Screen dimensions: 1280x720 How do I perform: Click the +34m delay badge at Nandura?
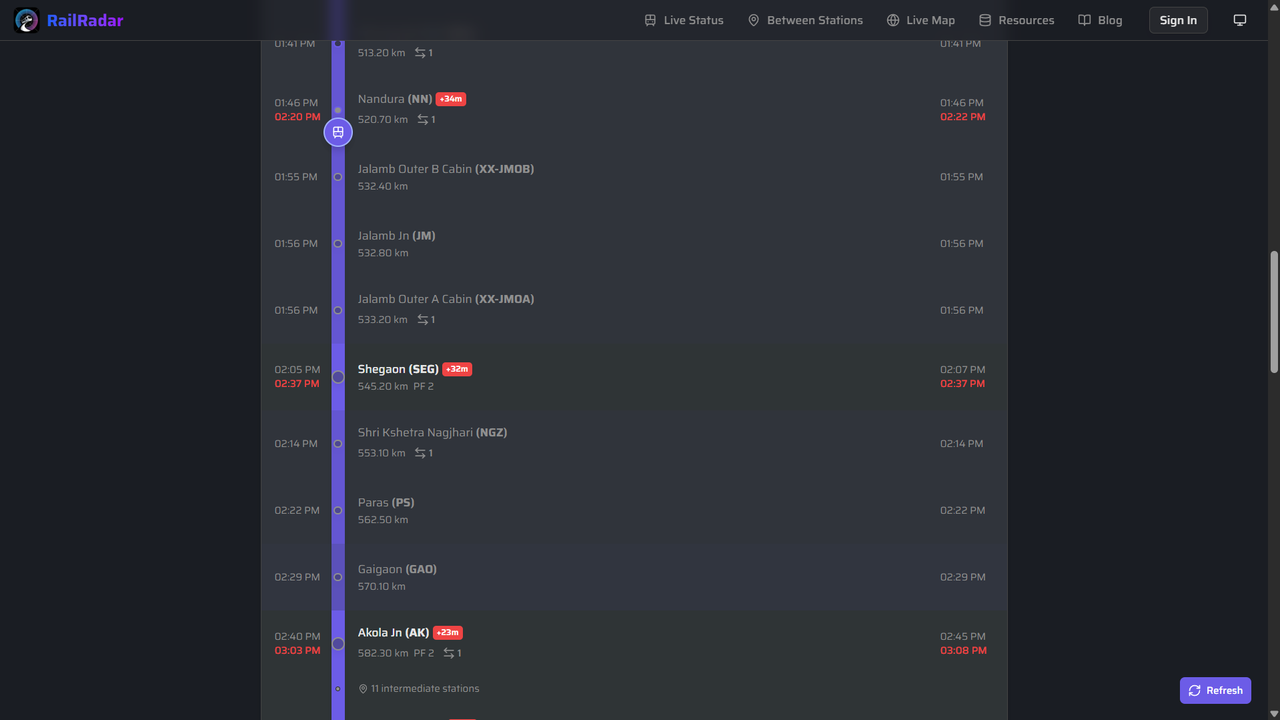click(450, 98)
